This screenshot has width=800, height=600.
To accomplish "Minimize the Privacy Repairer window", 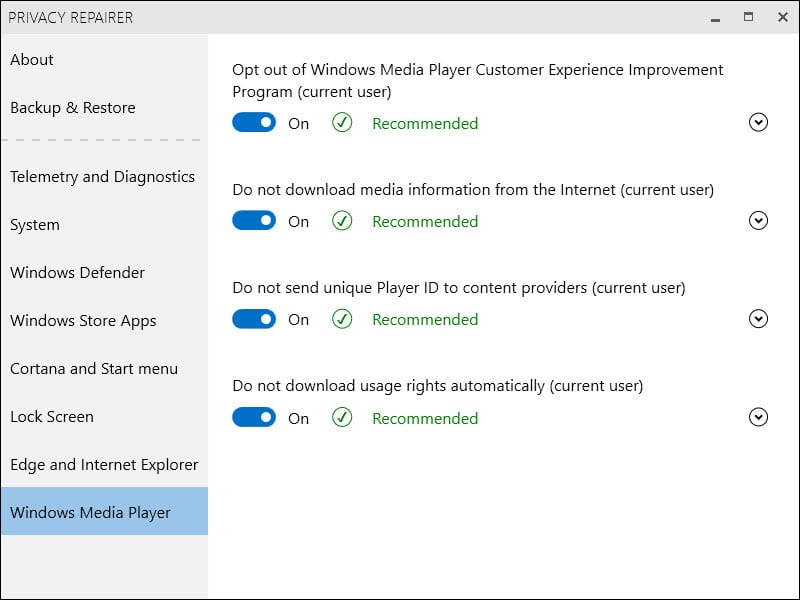I will click(715, 18).
